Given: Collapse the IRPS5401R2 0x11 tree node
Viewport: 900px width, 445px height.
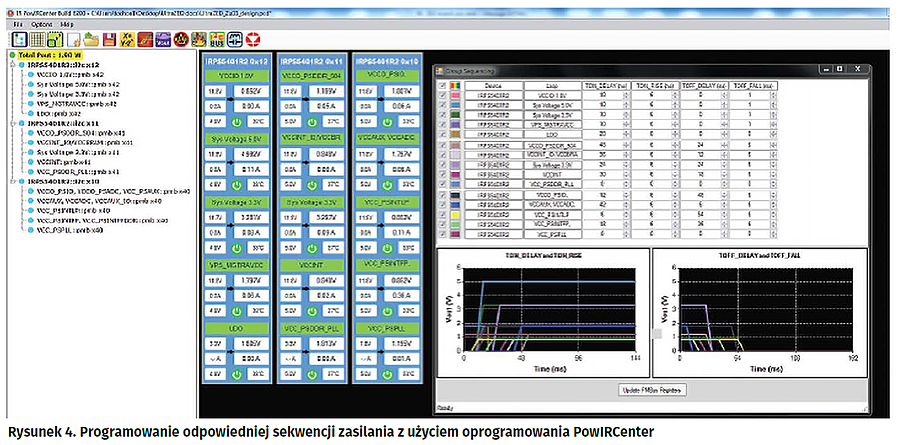Looking at the screenshot, I should tap(11, 123).
